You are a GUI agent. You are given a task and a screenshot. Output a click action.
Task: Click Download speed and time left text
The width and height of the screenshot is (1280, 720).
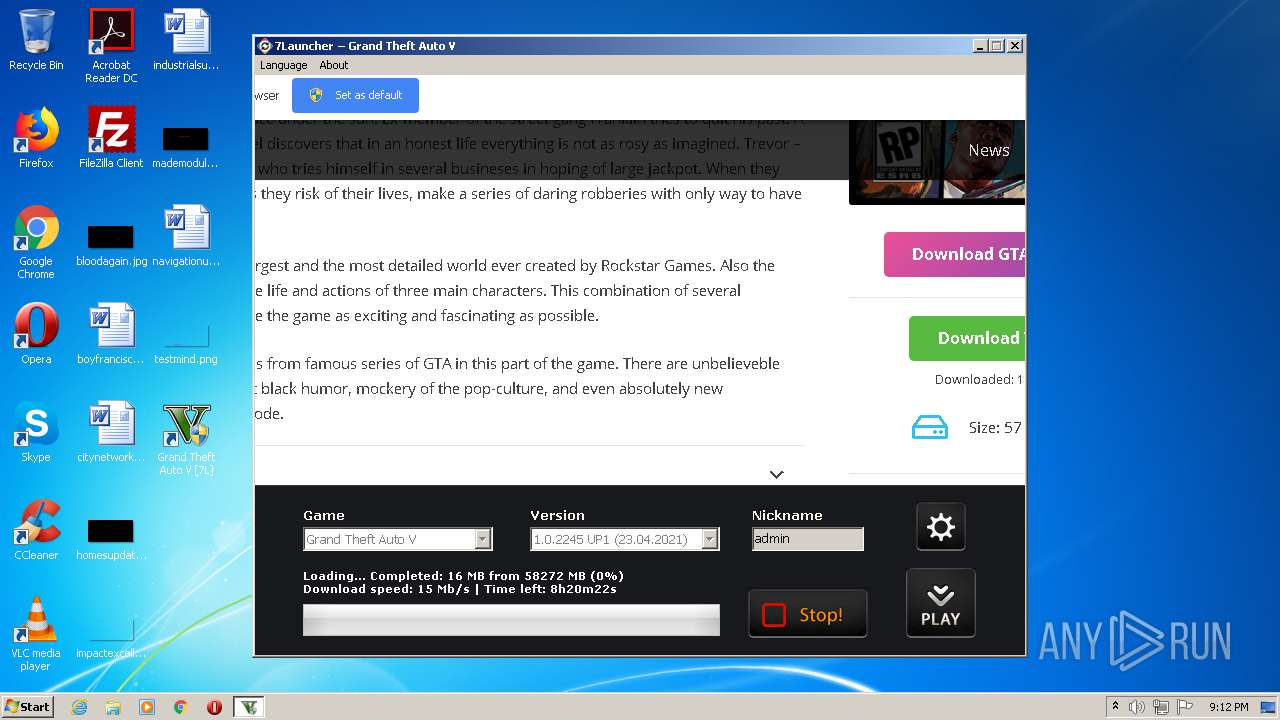pos(460,589)
